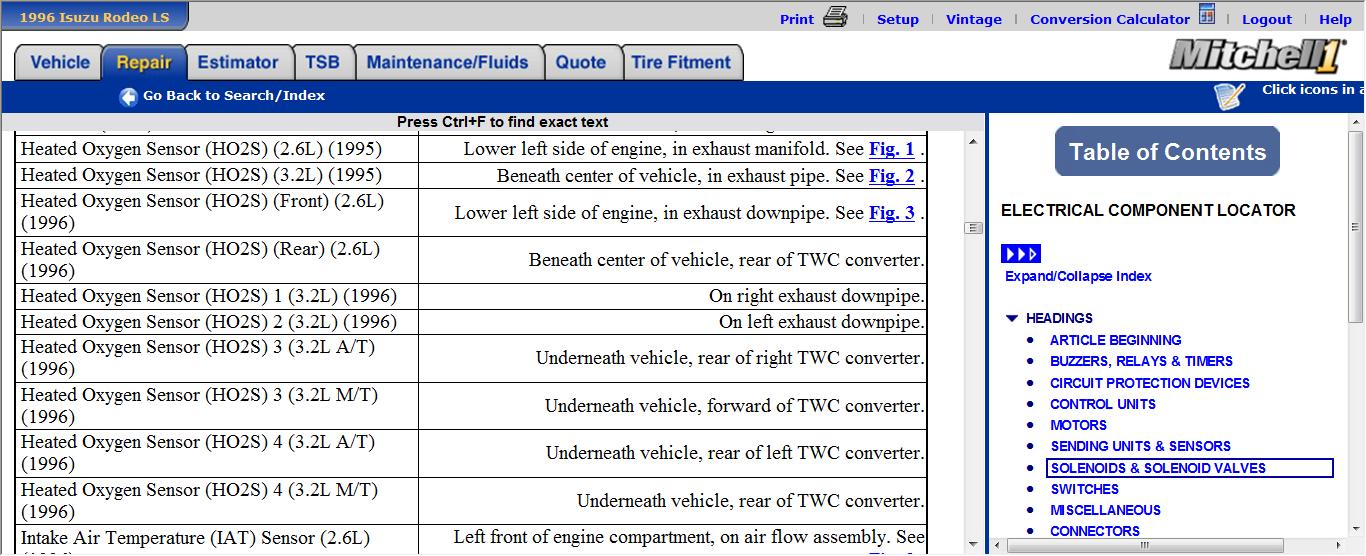Click the 1996 Isuzu Rodeo LS label
The width and height of the screenshot is (1366, 556).
(95, 17)
